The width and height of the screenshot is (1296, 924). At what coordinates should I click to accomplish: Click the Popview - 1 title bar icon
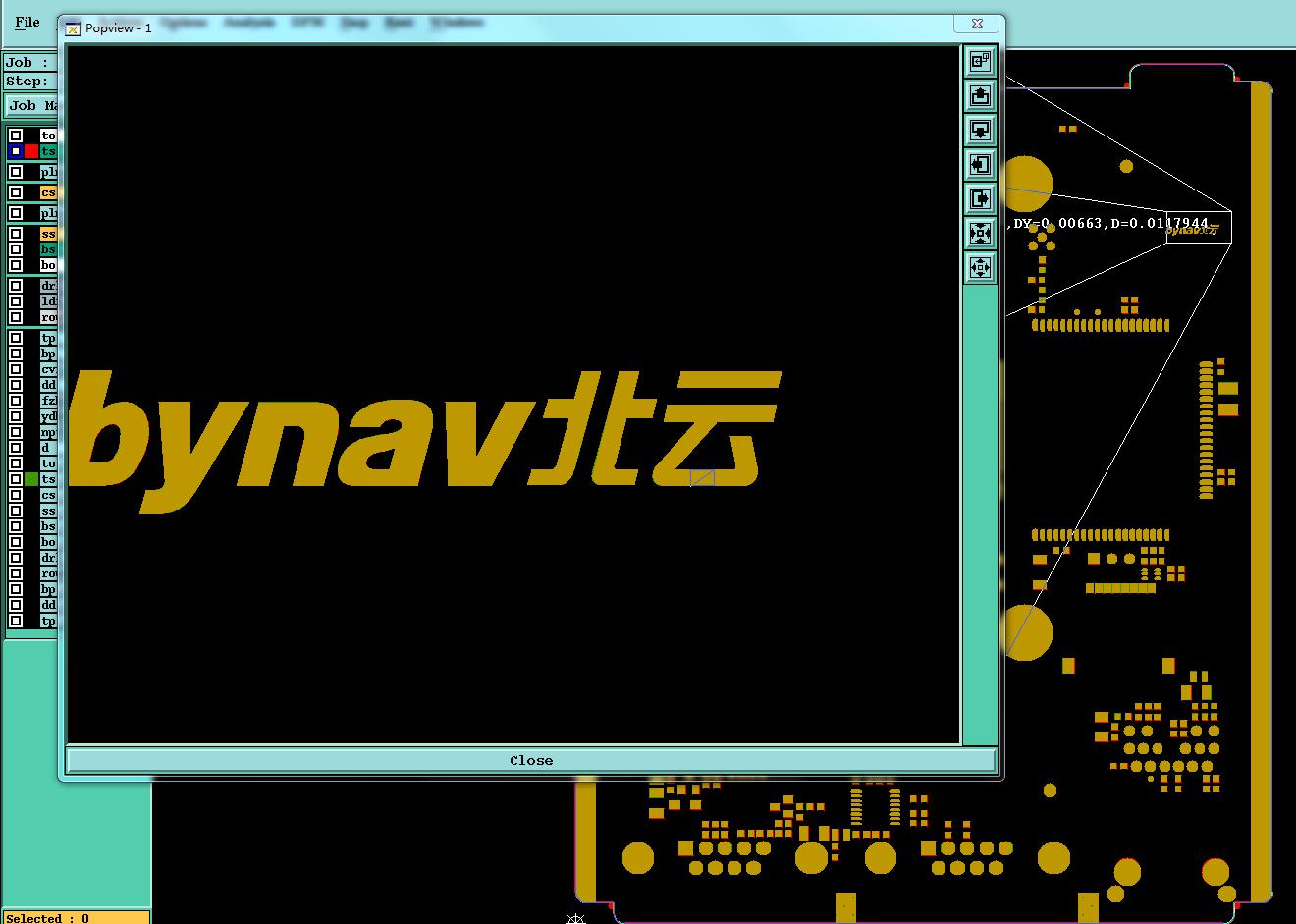pyautogui.click(x=73, y=28)
